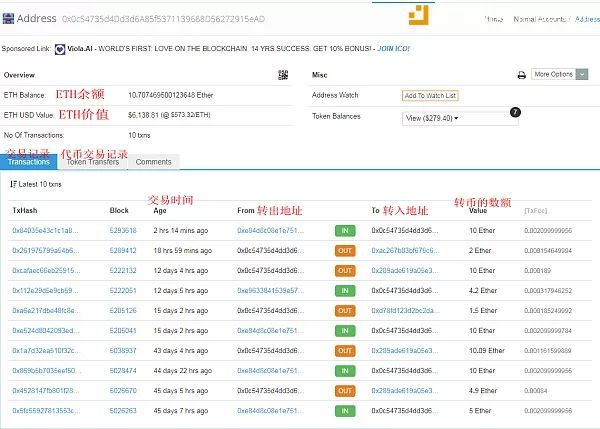Click the OUT badge on the 2 Ether row
The image size is (600, 429).
point(345,251)
